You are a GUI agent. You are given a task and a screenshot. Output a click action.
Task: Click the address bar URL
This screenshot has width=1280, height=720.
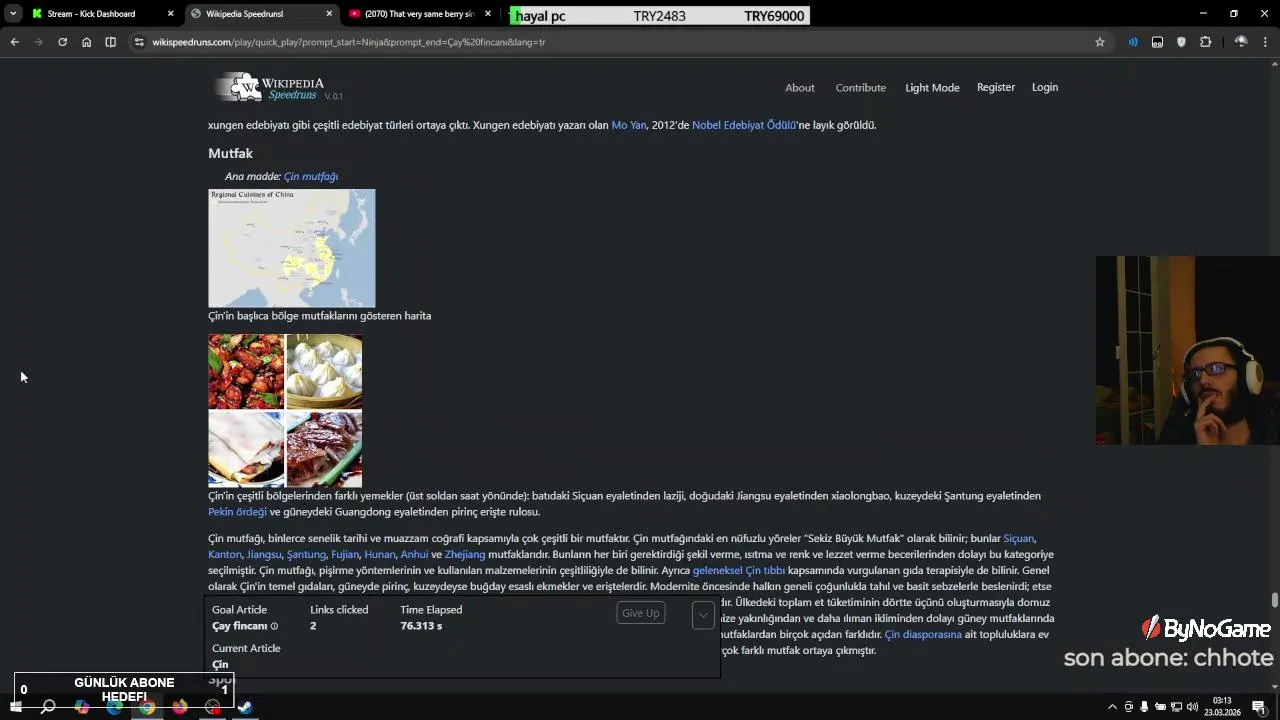coord(348,42)
